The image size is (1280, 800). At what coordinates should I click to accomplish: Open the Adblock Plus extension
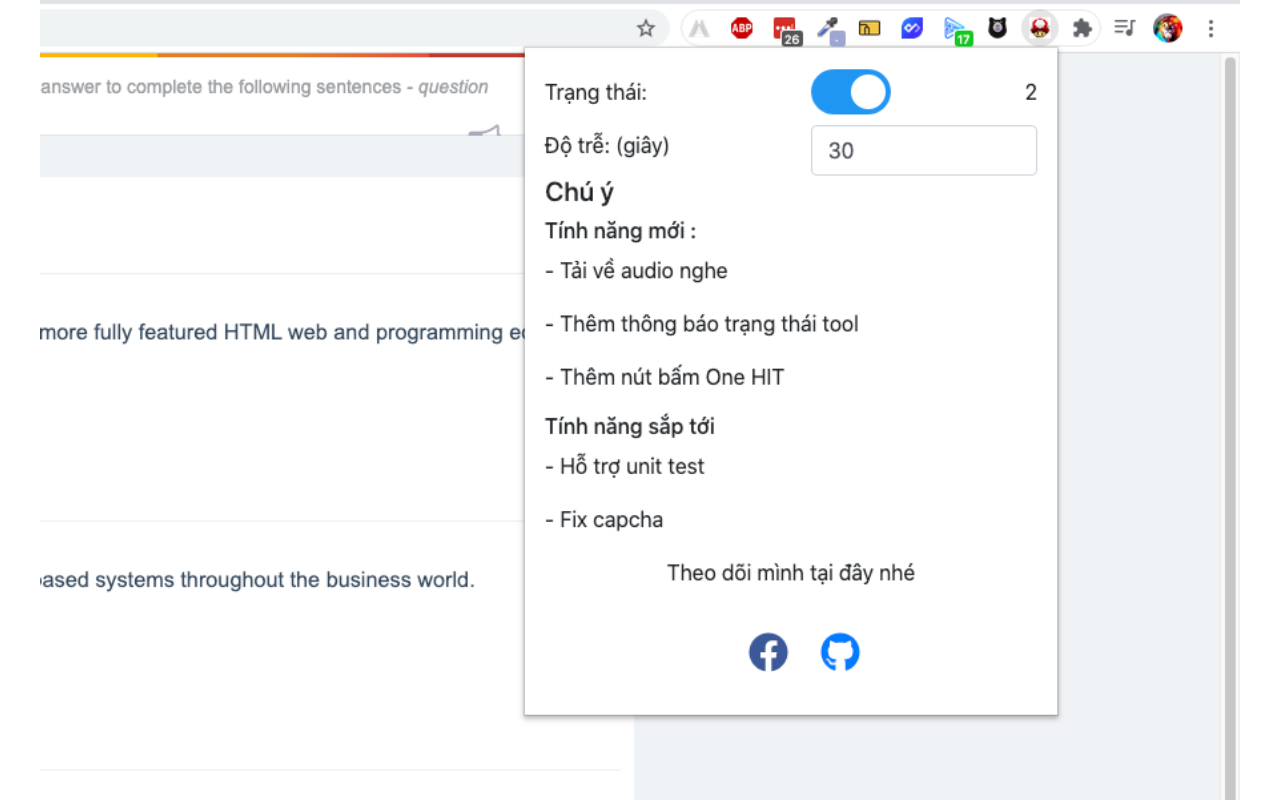(x=741, y=28)
